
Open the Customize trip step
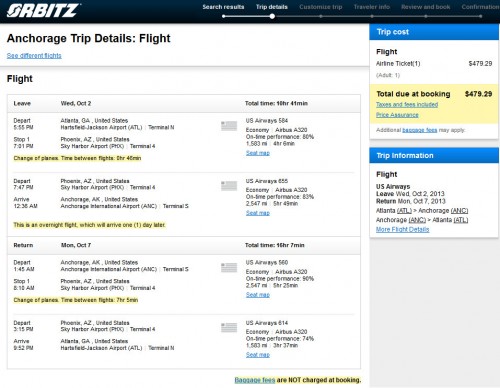tap(321, 7)
